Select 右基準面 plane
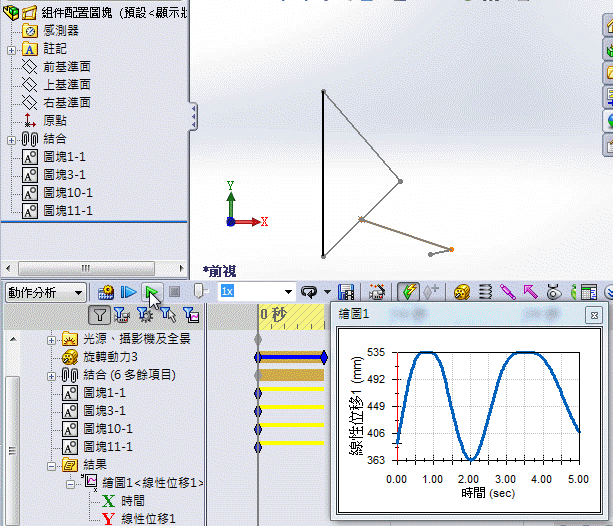The width and height of the screenshot is (613, 526). [67, 102]
